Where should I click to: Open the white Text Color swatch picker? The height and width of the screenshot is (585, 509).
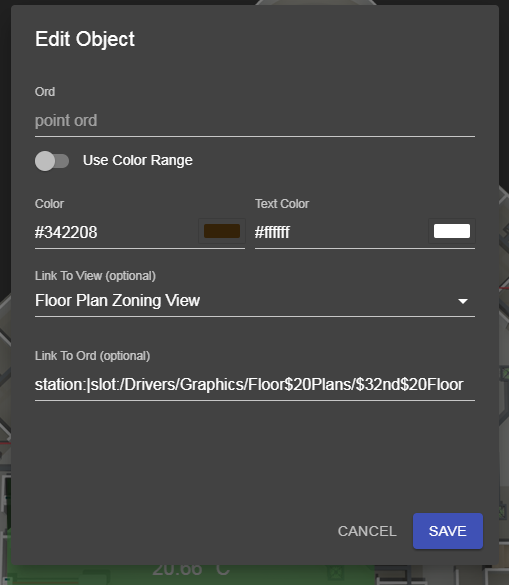click(452, 231)
